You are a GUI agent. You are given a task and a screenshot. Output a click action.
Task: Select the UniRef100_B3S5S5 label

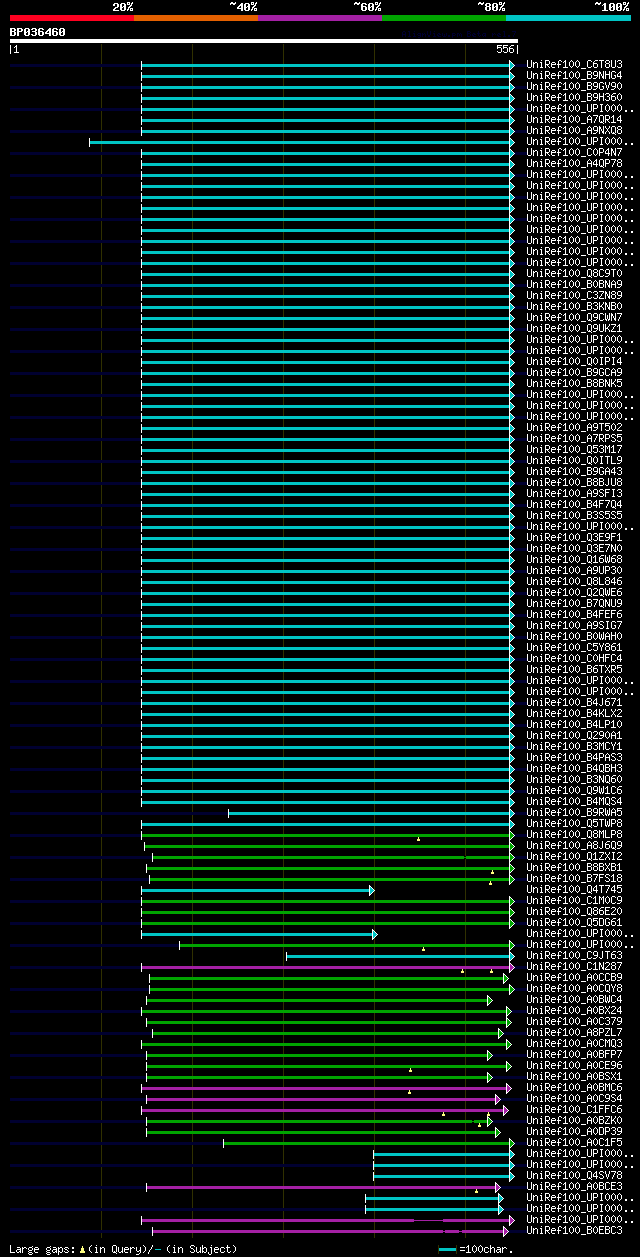[574, 515]
